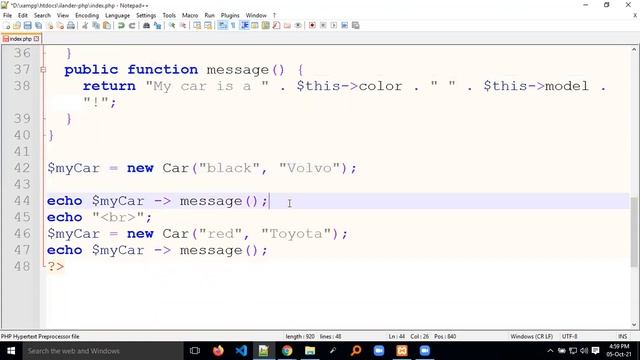The height and width of the screenshot is (360, 640).
Task: Undo last edit with toolbar arrow
Action: tap(121, 25)
